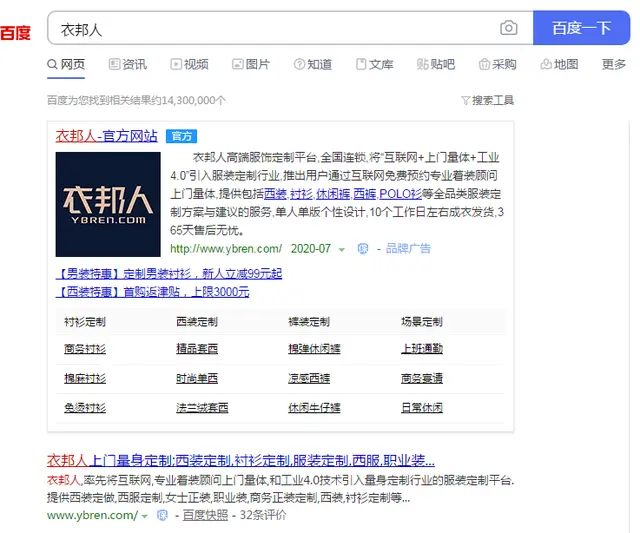Click the 采购 shopping tab icon
Viewport: 640px width, 533px height.
(x=484, y=64)
